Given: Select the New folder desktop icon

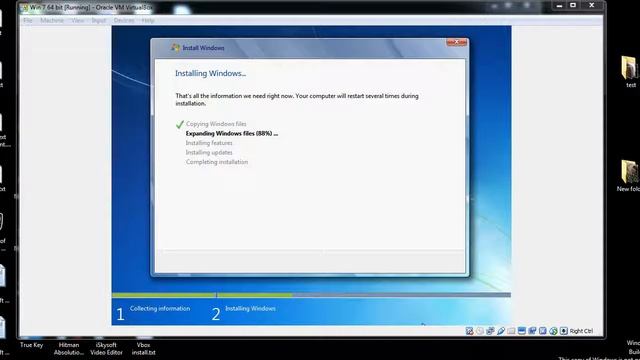Looking at the screenshot, I should pos(629,176).
